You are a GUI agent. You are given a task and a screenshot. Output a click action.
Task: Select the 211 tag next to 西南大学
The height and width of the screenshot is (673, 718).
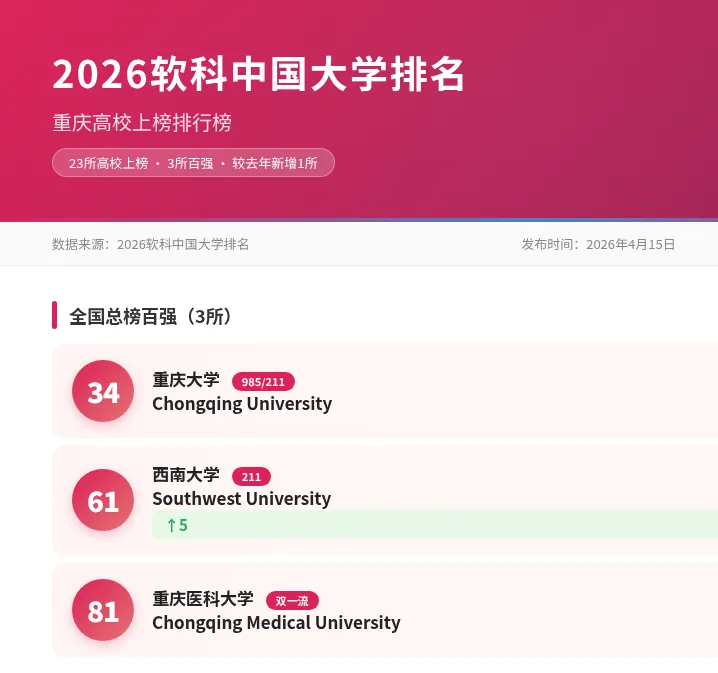click(251, 477)
